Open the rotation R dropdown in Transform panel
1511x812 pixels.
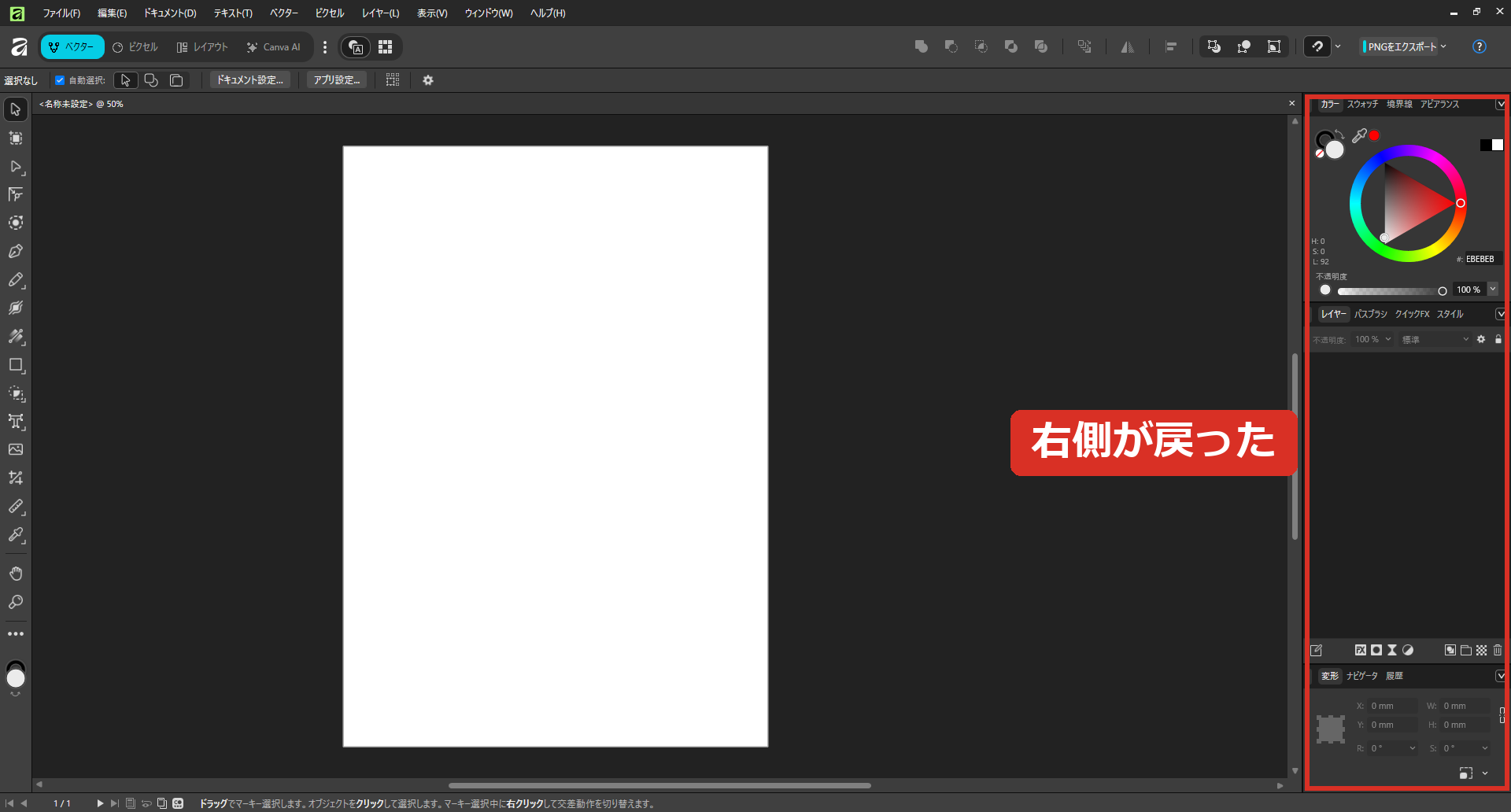click(x=1413, y=748)
